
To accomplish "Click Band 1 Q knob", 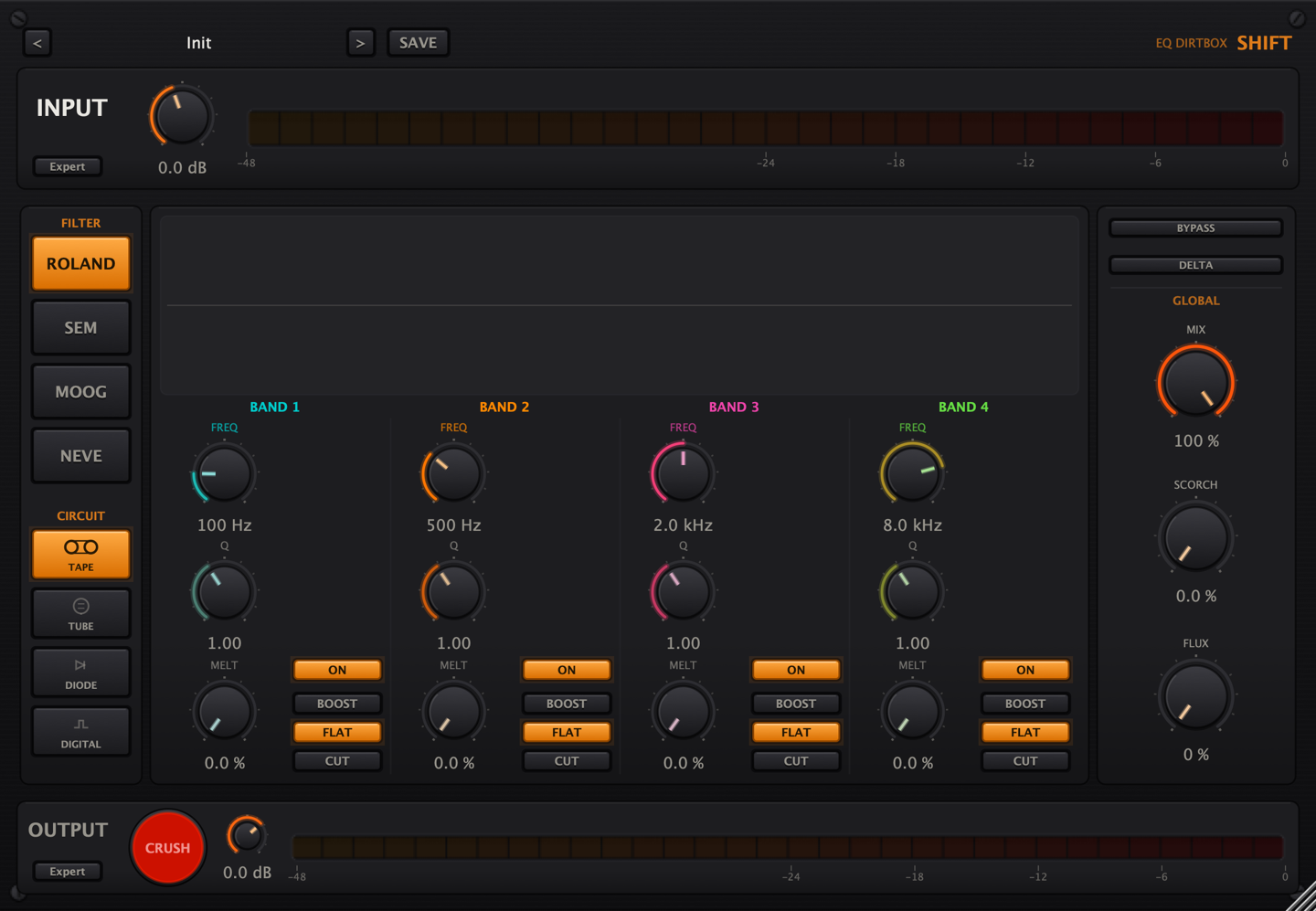I will [224, 591].
